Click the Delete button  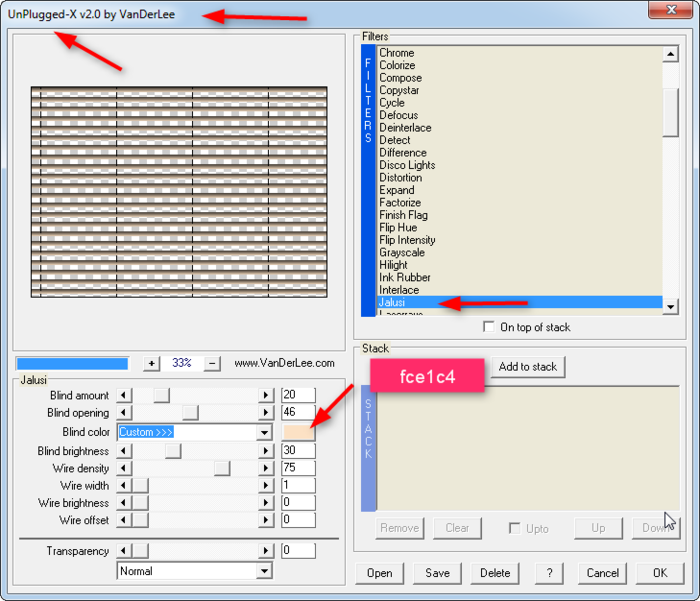[495, 573]
